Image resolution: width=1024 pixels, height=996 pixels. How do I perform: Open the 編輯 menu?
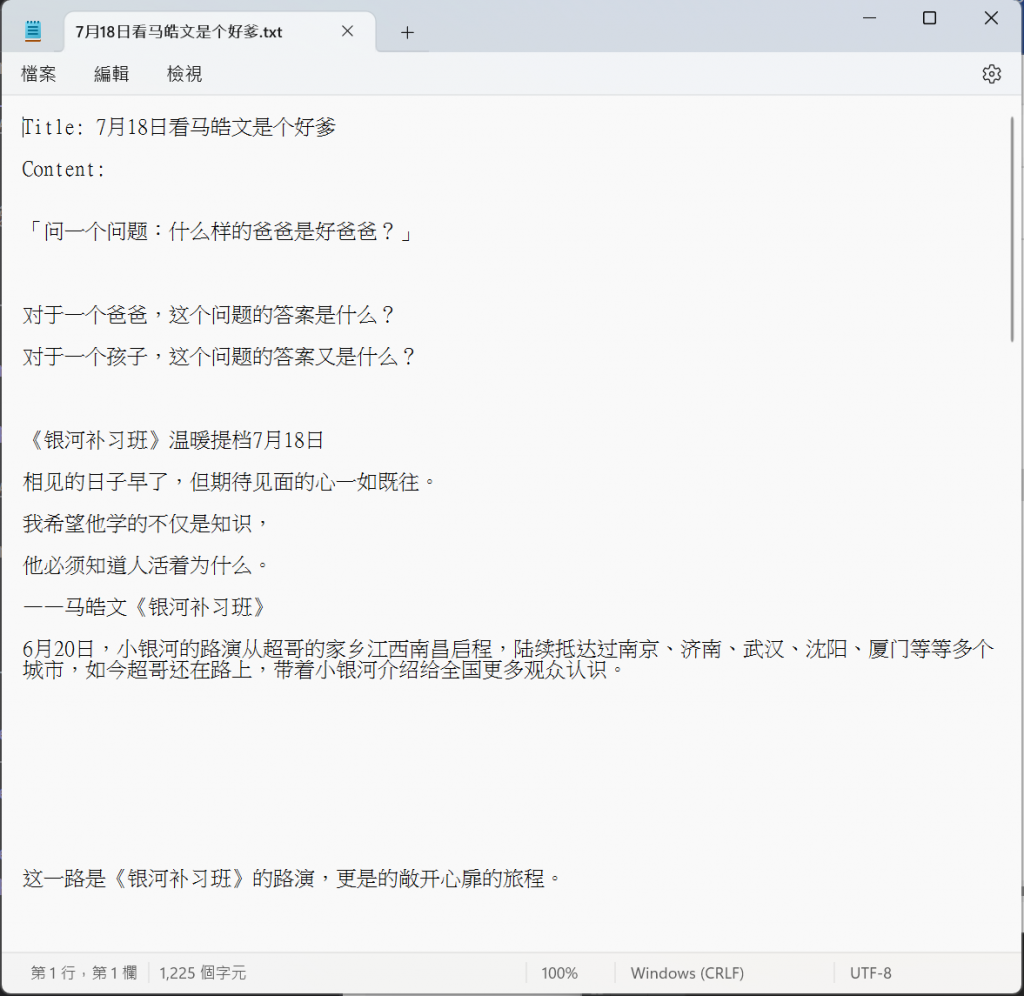coord(112,74)
